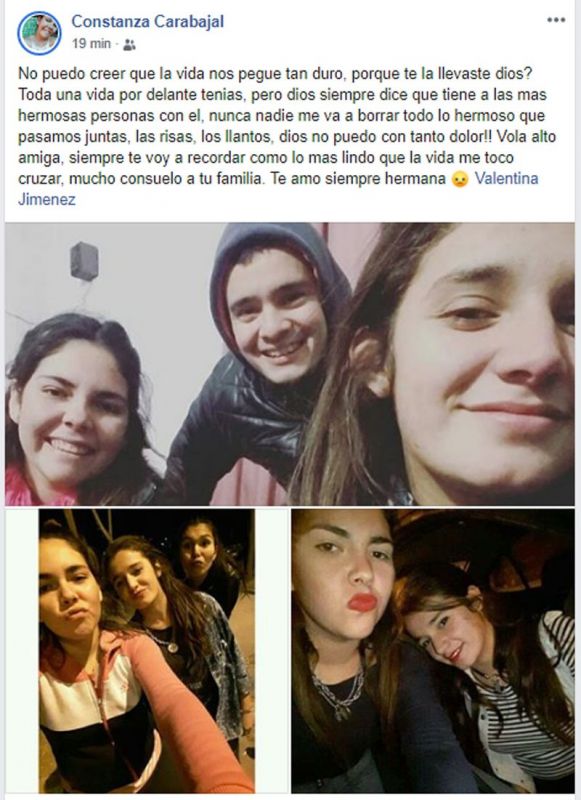
Task: Click the gray wall box in top photo
Action: point(84,261)
